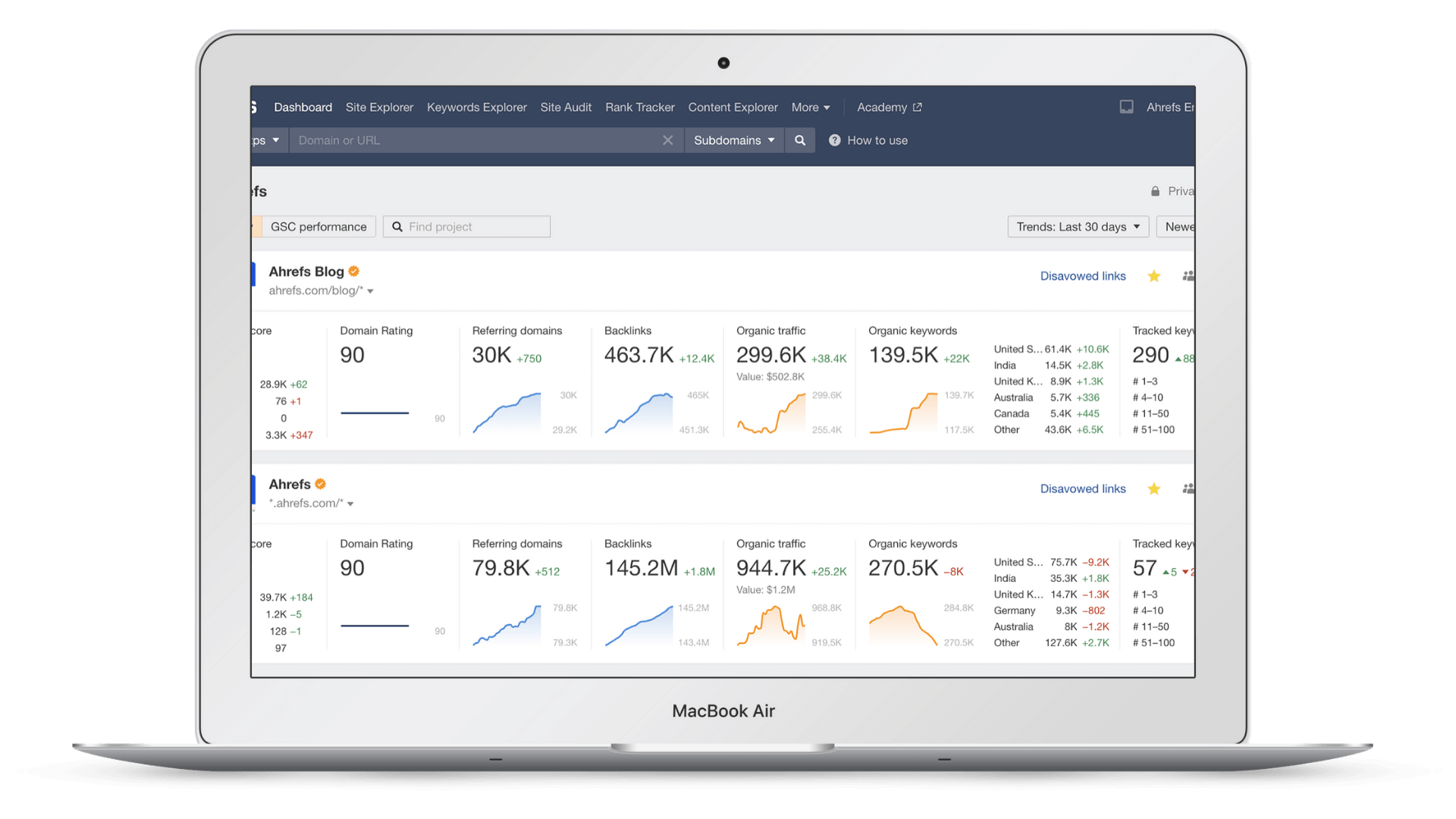Click the 270.5K organic keywords value
The image size is (1456, 819).
903,568
